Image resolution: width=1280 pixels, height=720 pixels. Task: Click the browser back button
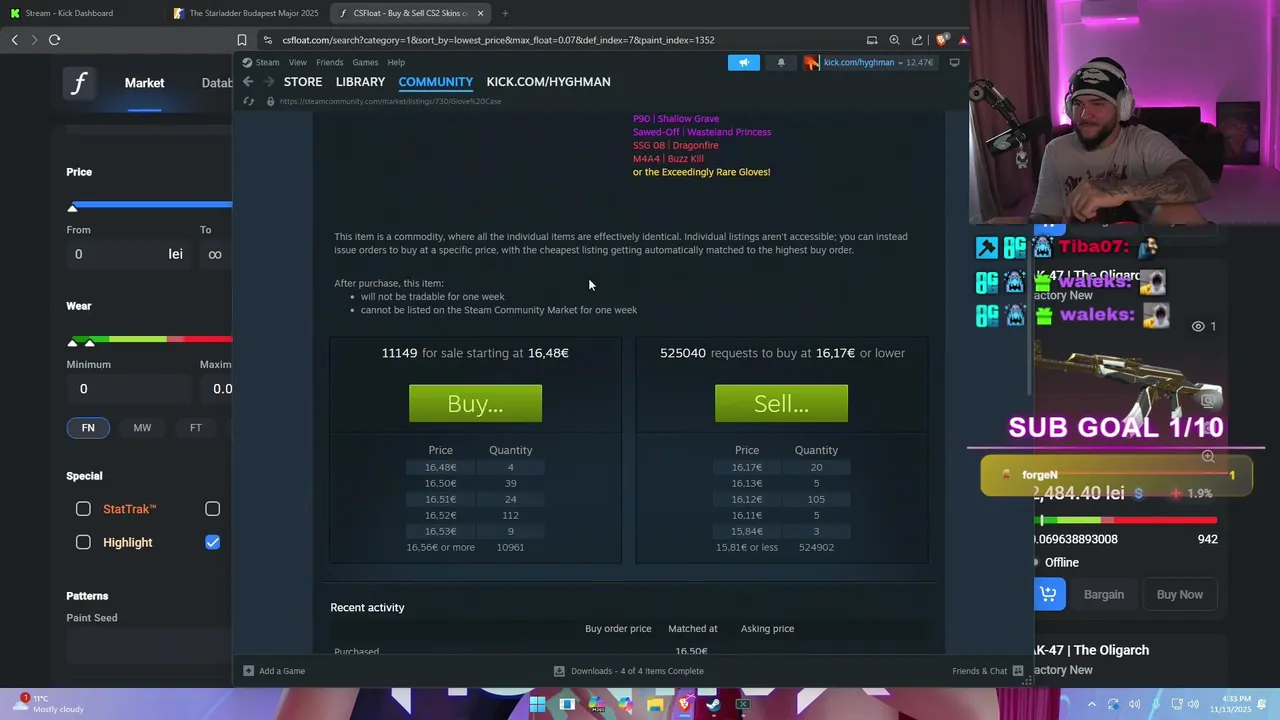(x=14, y=40)
